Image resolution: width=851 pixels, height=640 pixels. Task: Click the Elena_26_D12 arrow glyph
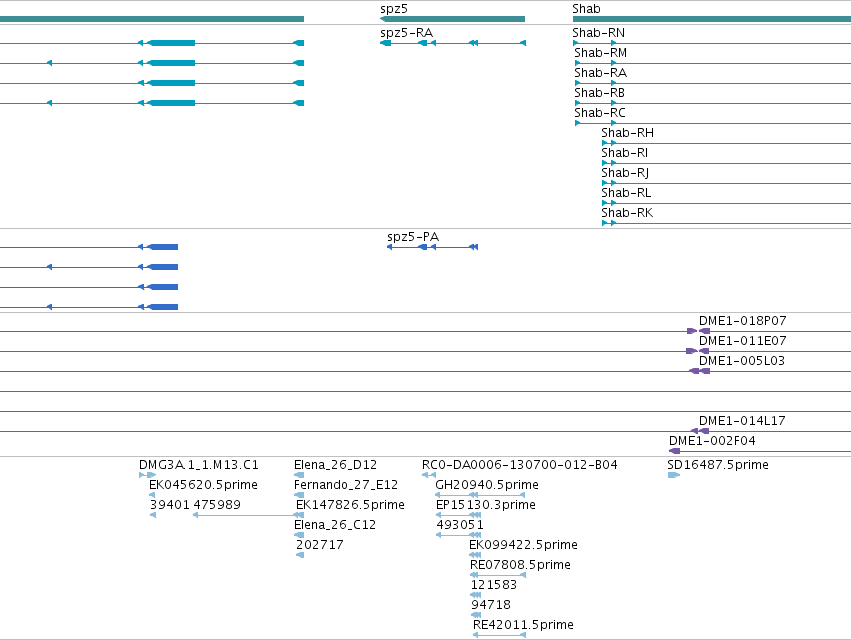299,475
